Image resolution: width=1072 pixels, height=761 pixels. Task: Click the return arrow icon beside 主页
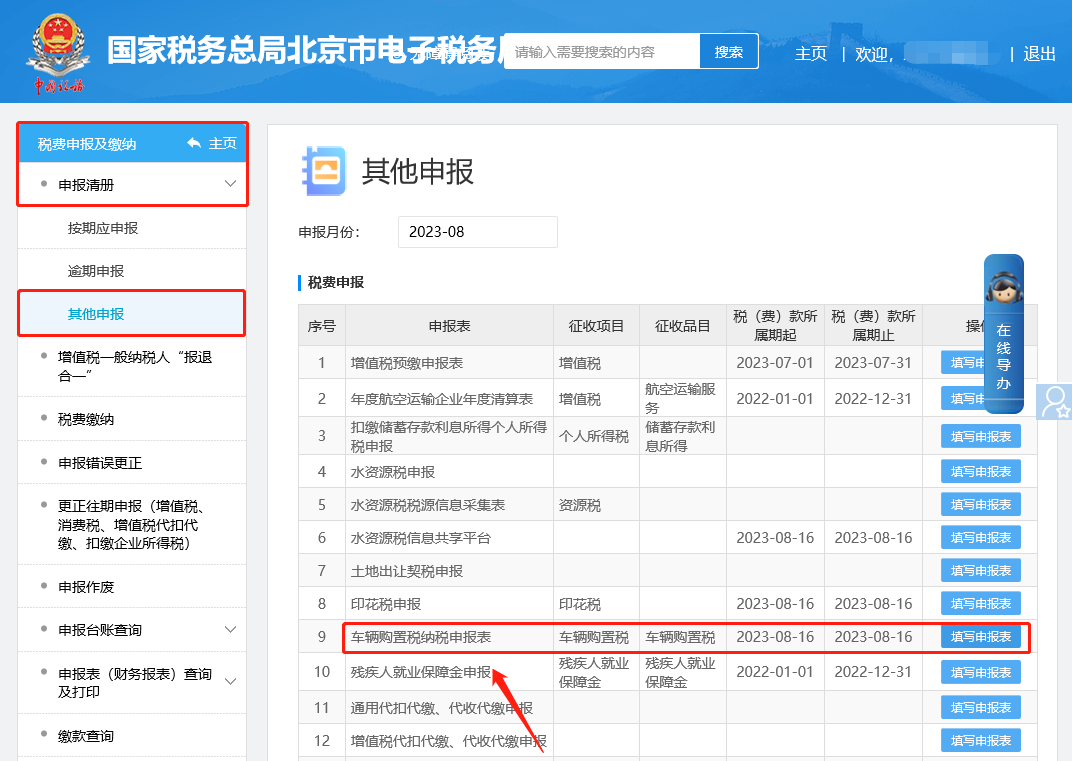pyautogui.click(x=194, y=143)
